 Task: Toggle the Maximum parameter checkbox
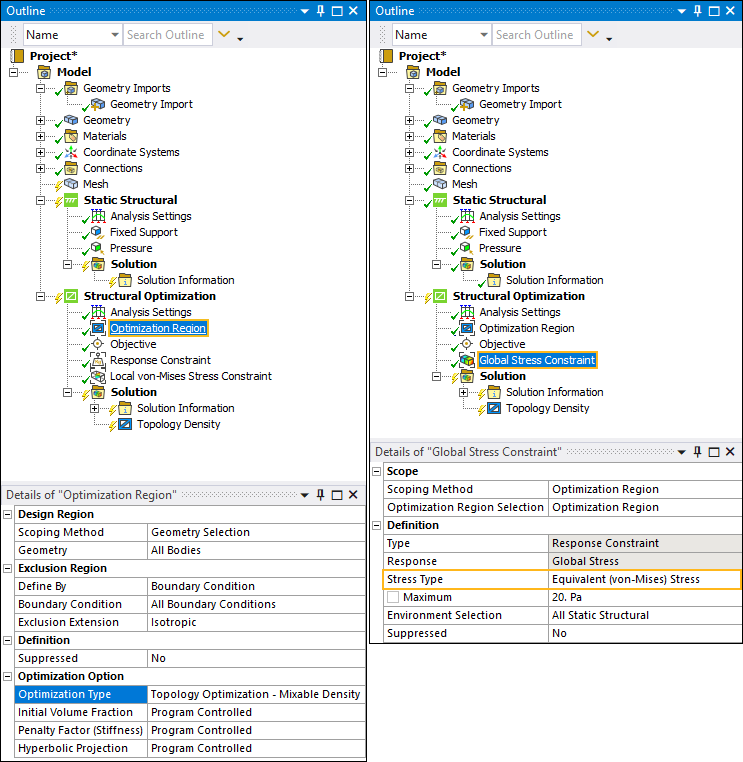click(394, 598)
